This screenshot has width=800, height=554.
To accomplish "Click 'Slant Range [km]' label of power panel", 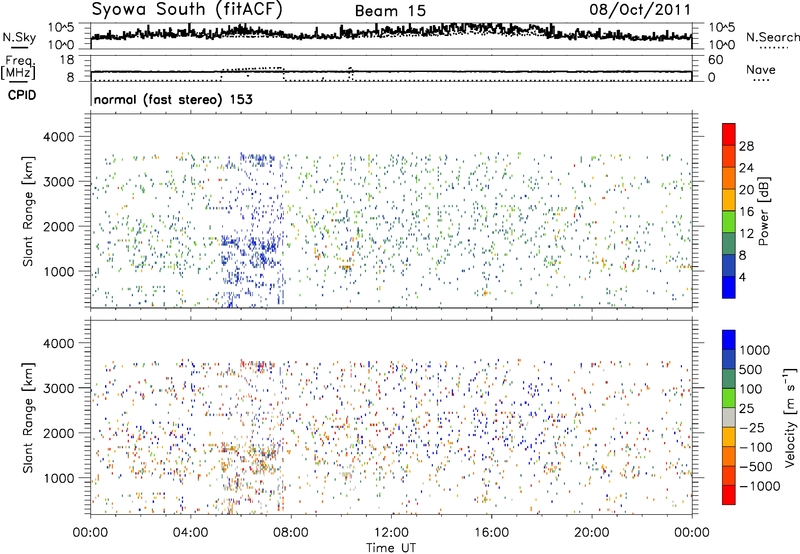I will click(28, 211).
